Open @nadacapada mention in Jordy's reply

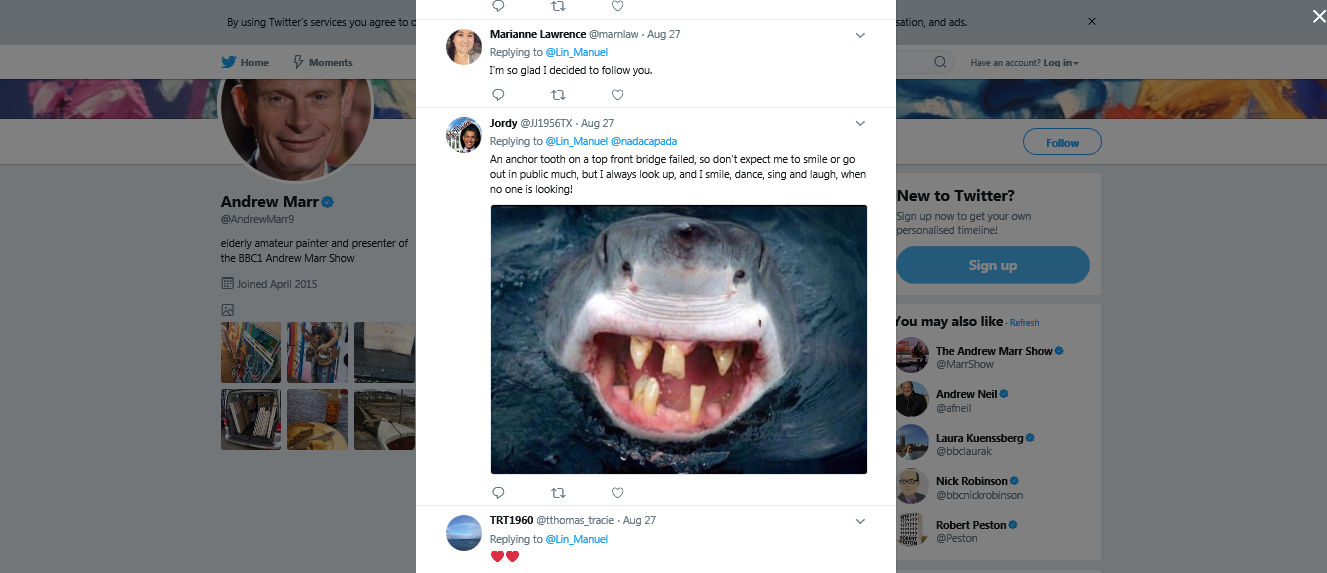[x=644, y=141]
